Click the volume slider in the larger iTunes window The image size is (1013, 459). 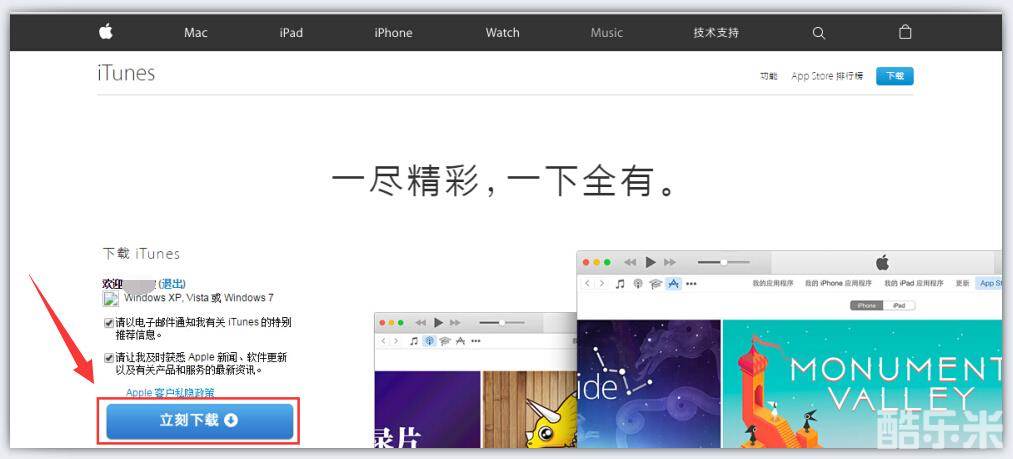point(723,262)
